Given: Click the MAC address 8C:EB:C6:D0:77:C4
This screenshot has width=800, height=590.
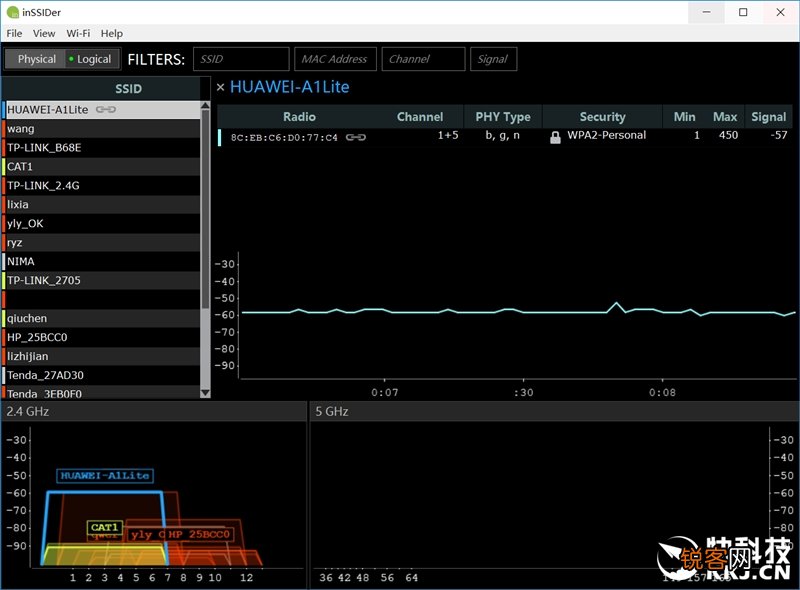Looking at the screenshot, I should (284, 137).
